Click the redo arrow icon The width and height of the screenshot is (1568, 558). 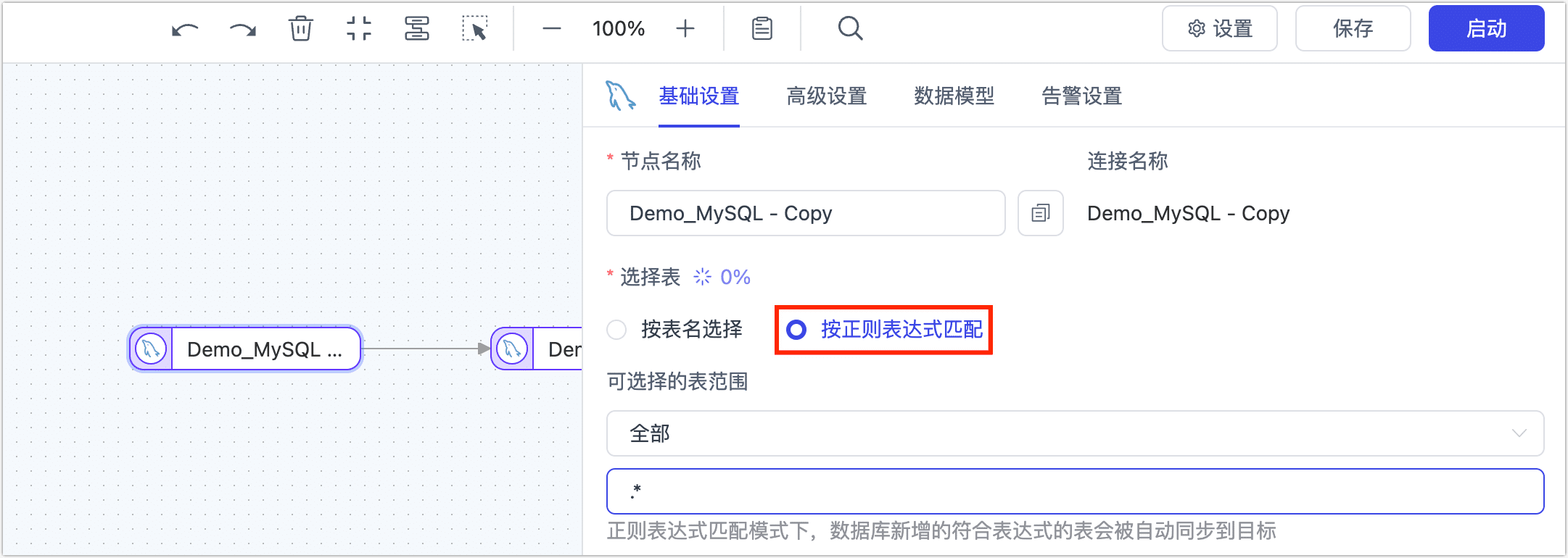coord(243,29)
